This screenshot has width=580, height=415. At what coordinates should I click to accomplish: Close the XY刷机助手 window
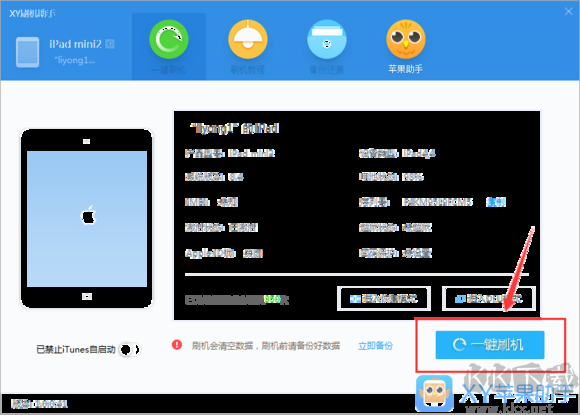tap(569, 11)
